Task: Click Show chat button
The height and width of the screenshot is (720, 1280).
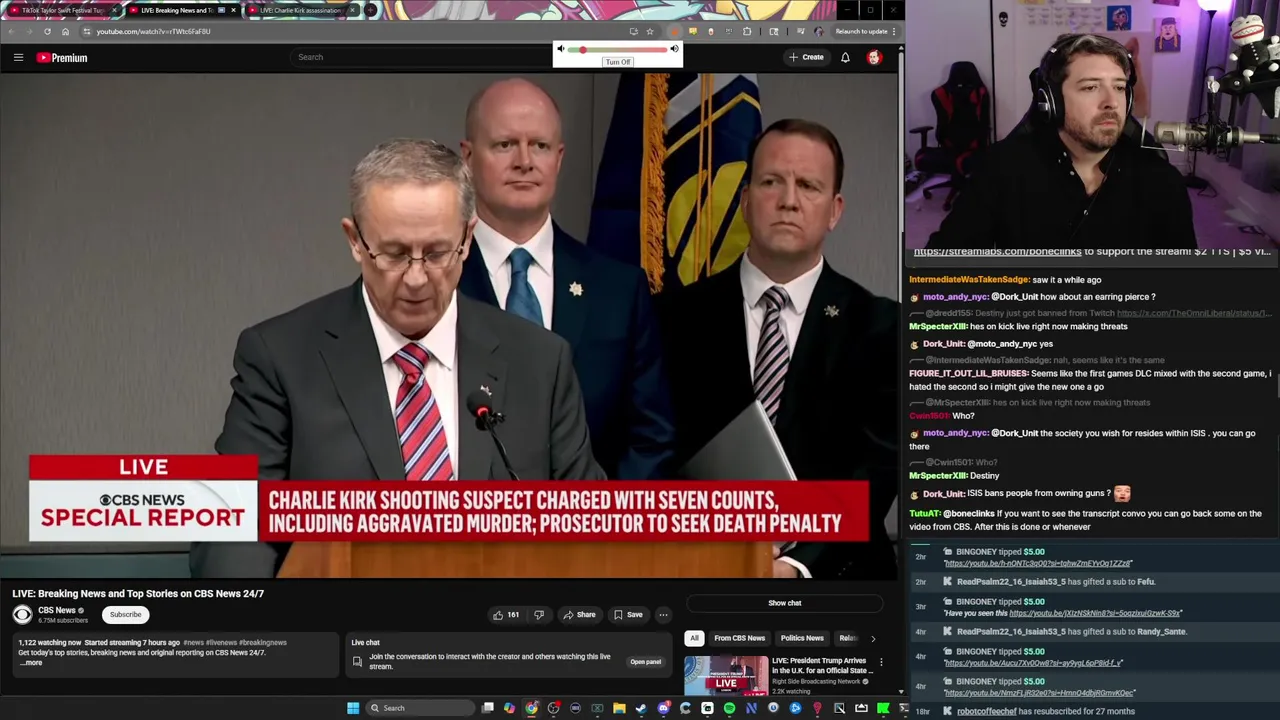Action: 785,603
